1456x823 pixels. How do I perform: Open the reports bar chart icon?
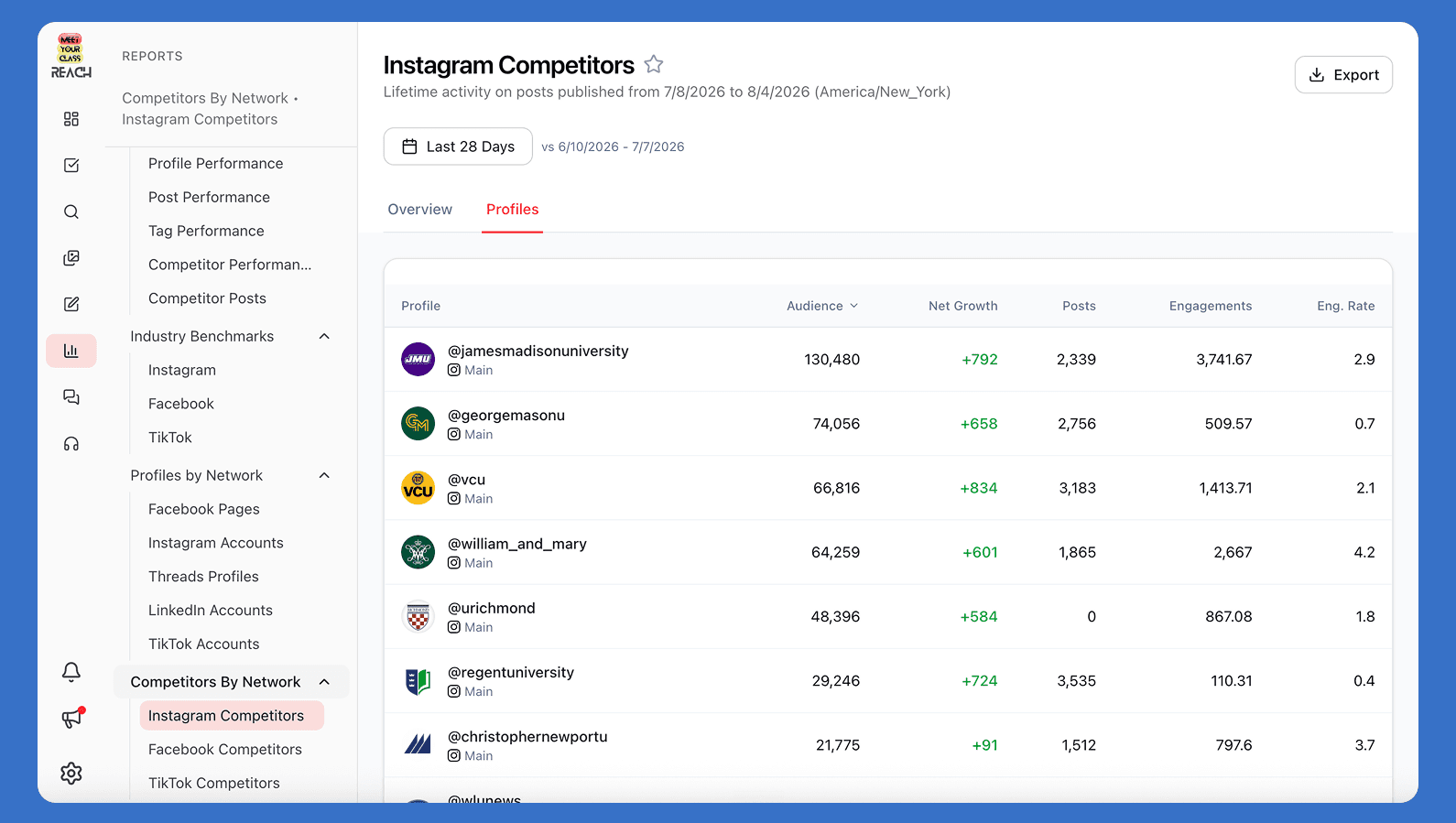click(x=71, y=351)
